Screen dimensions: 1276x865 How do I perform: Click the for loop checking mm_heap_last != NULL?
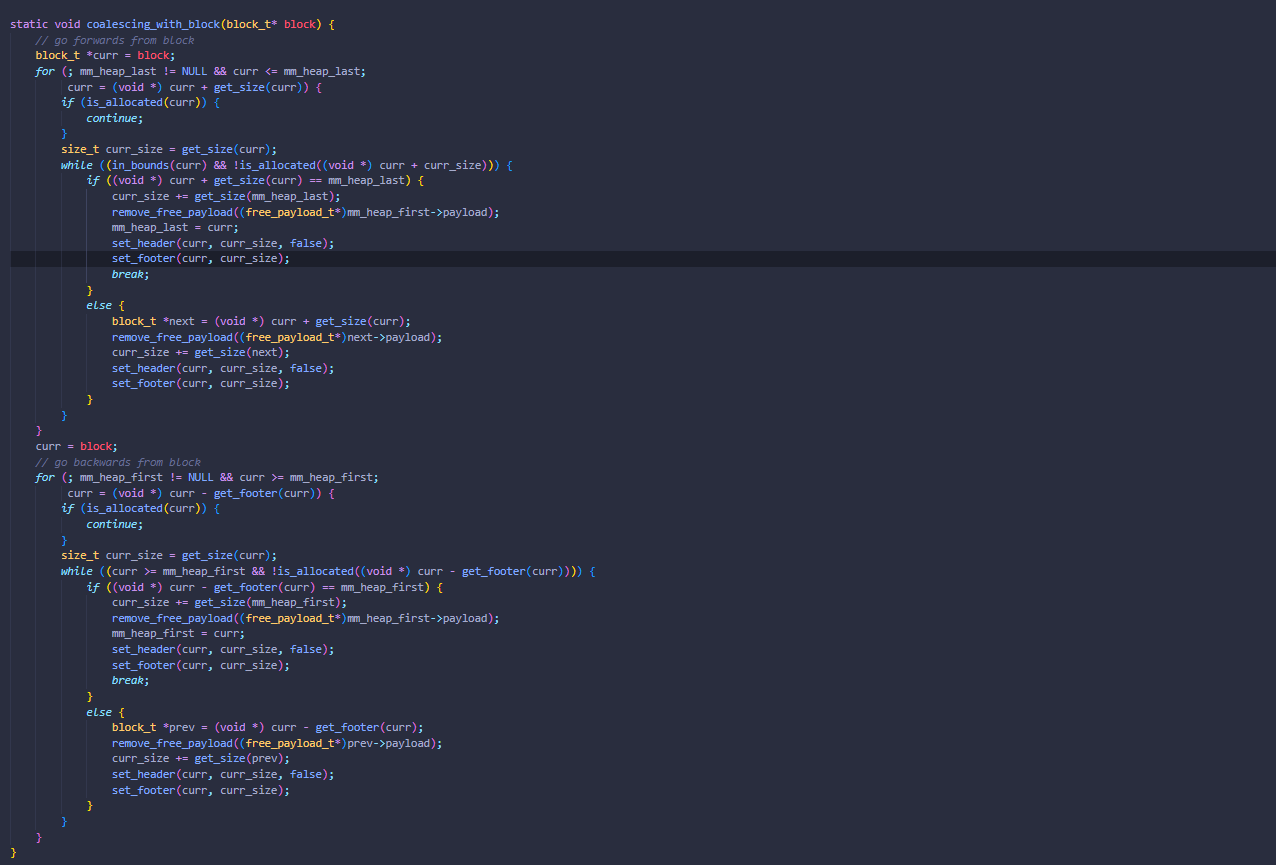[200, 71]
